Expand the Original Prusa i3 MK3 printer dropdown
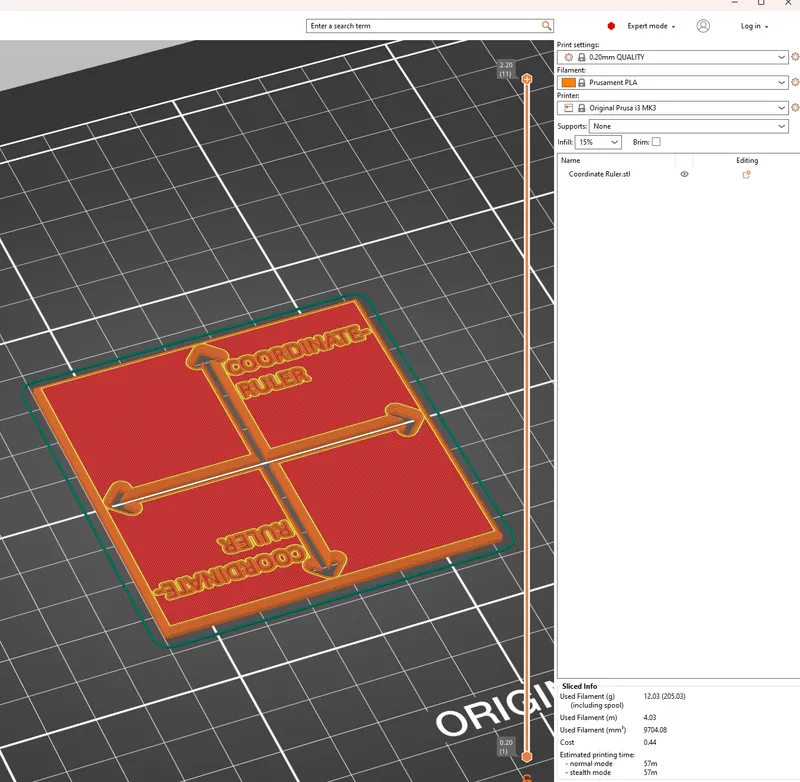 click(781, 108)
